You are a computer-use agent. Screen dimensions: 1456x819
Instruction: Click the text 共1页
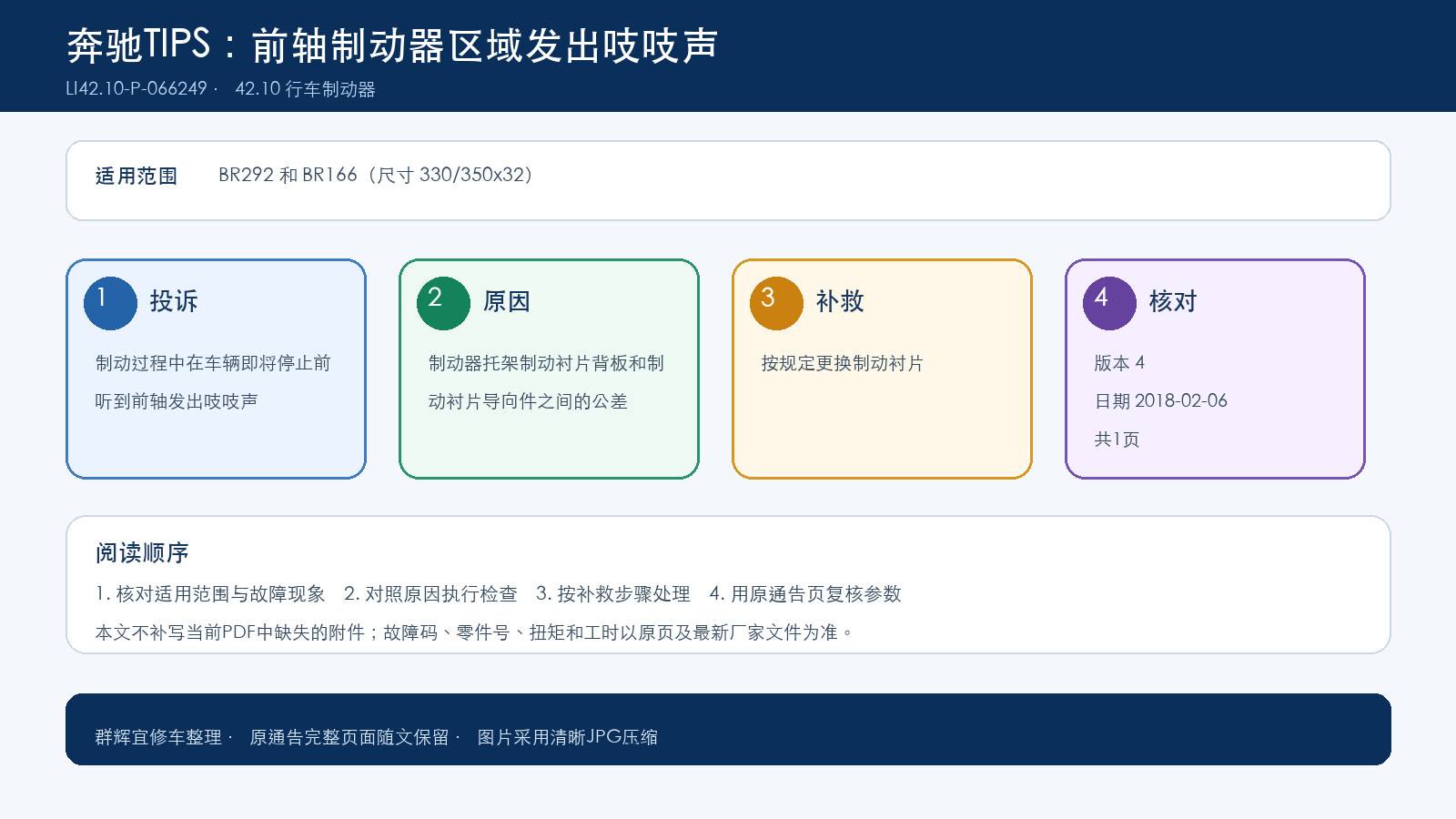coord(1117,440)
